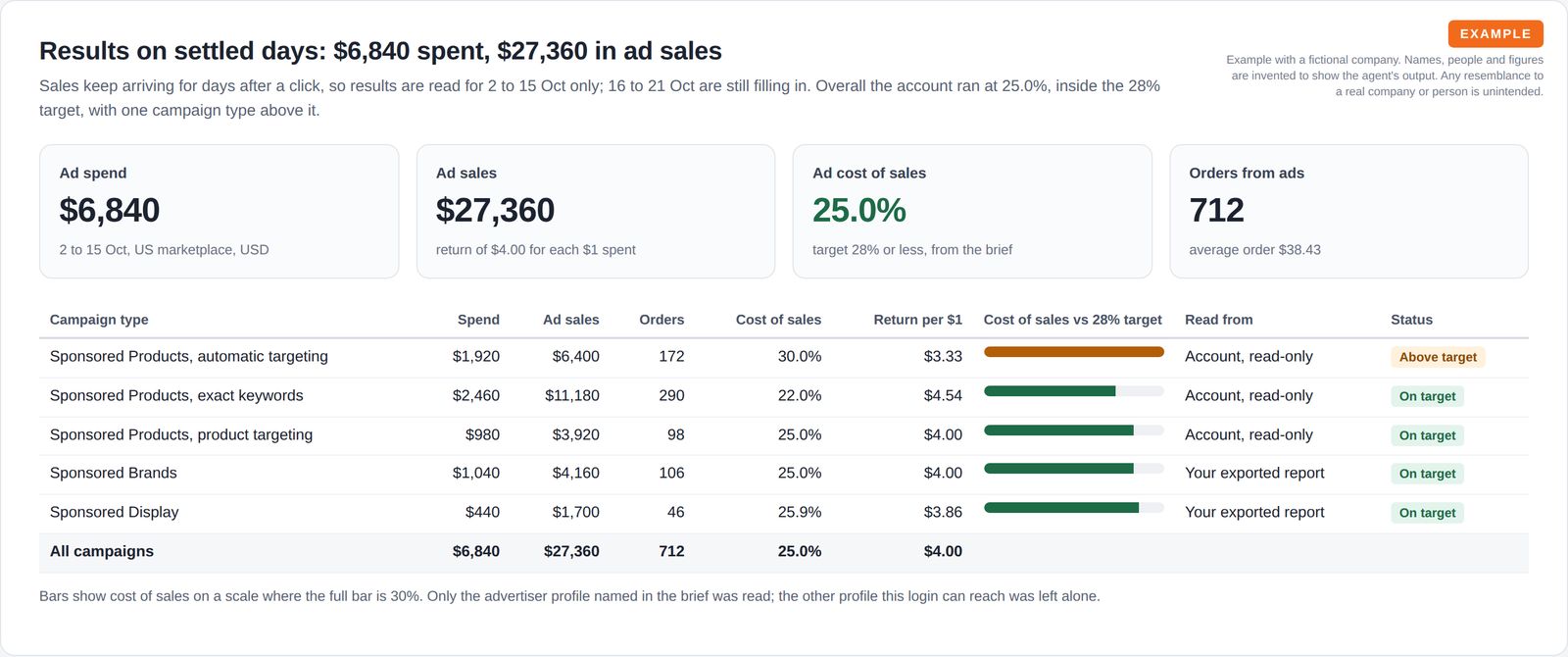Click the $980 spend cell
1568x657 pixels.
pyautogui.click(x=482, y=434)
